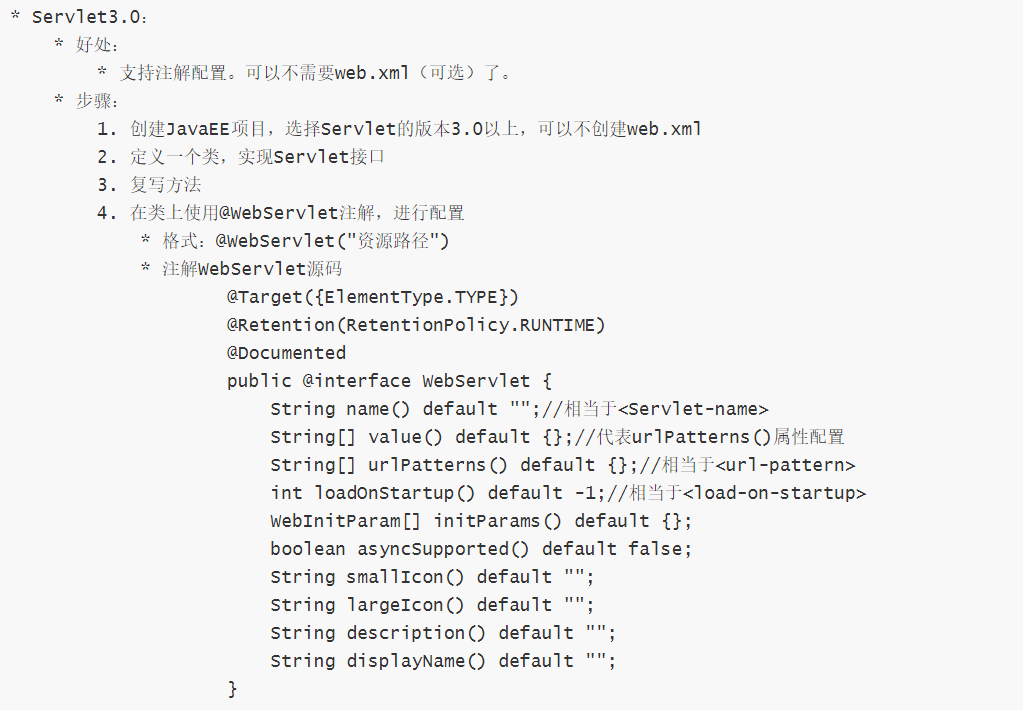Click the @Documented annotation text
Viewport: 1023px width, 710px height.
click(286, 353)
